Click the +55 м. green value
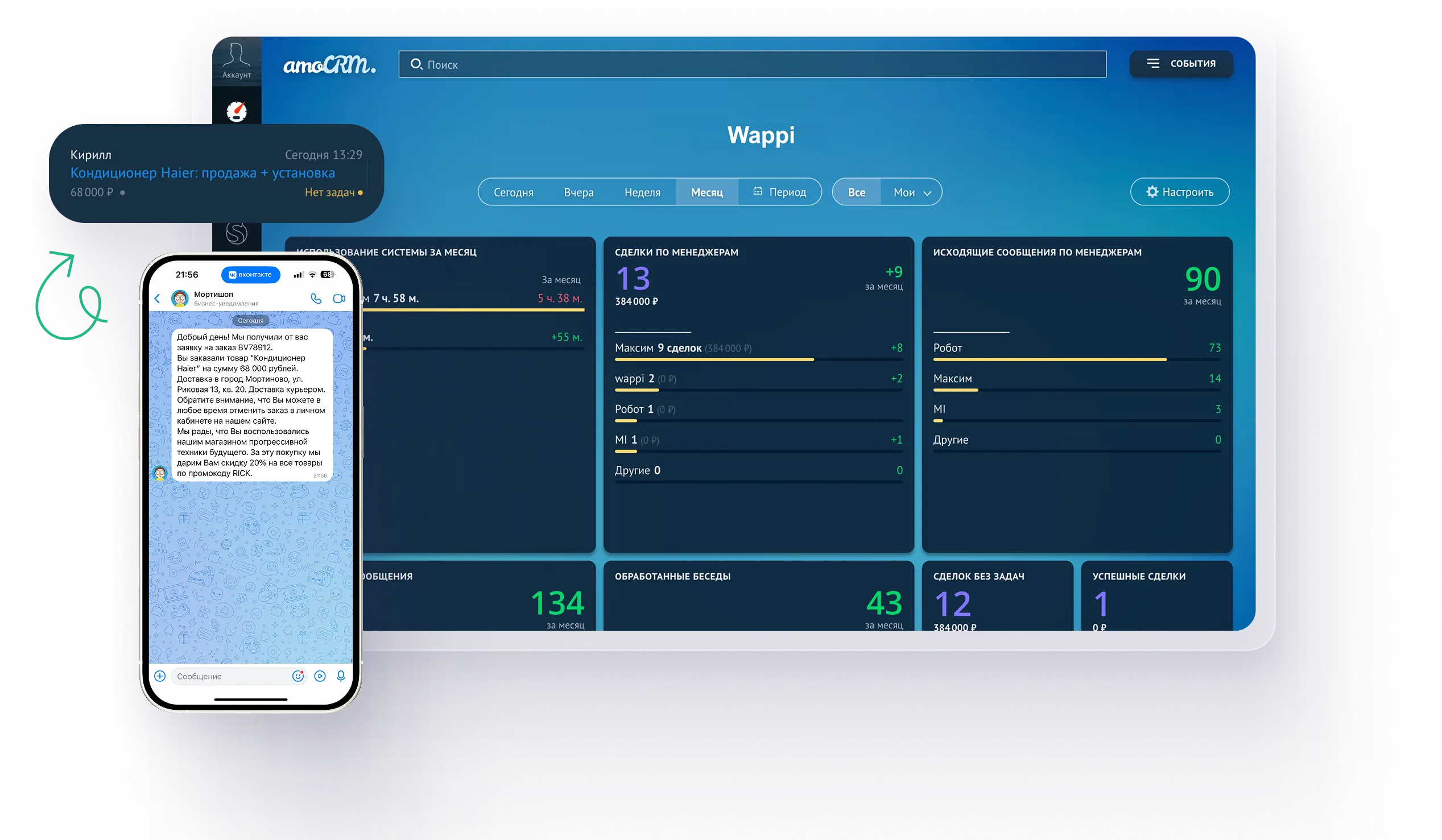This screenshot has height=840, width=1442. click(567, 337)
